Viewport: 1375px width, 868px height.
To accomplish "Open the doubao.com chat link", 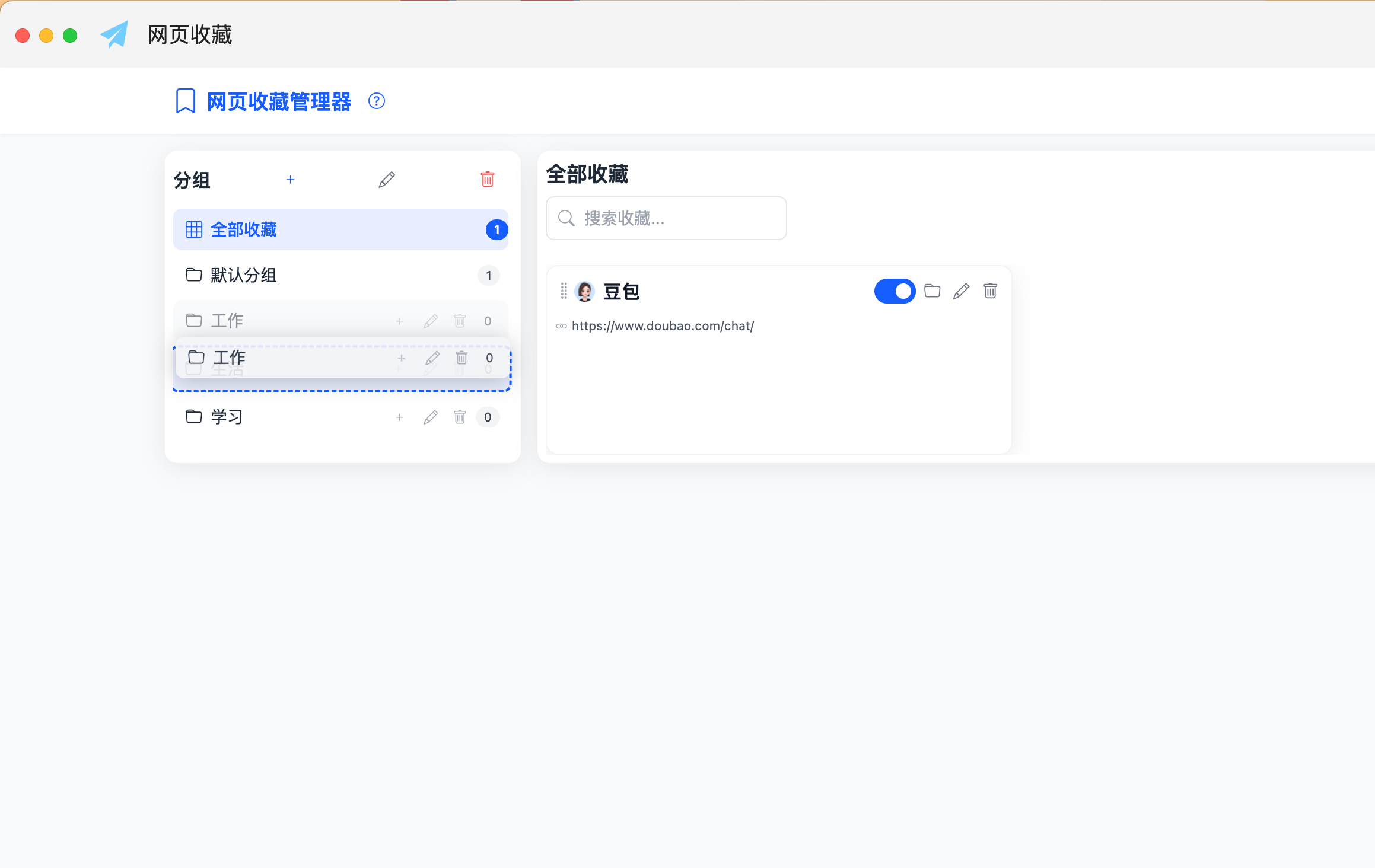I will pos(662,326).
